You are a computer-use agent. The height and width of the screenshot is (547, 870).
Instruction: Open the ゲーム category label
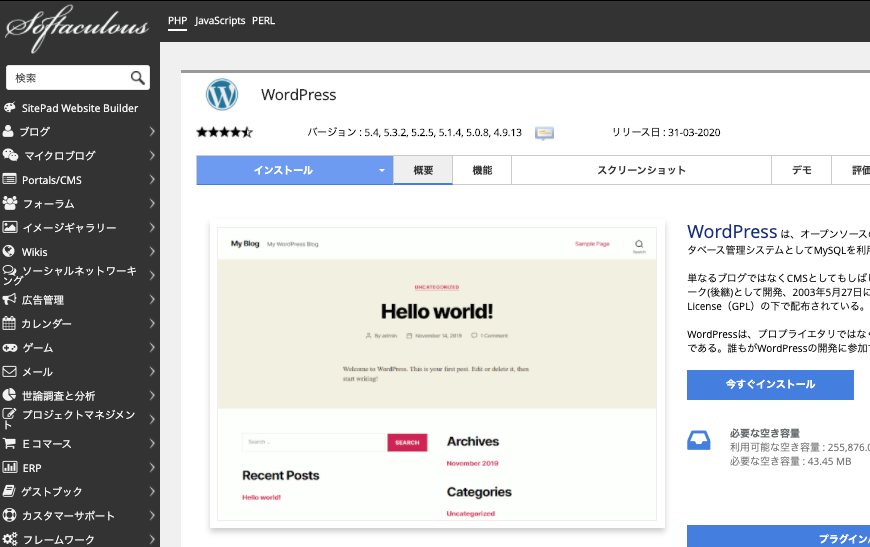38,348
